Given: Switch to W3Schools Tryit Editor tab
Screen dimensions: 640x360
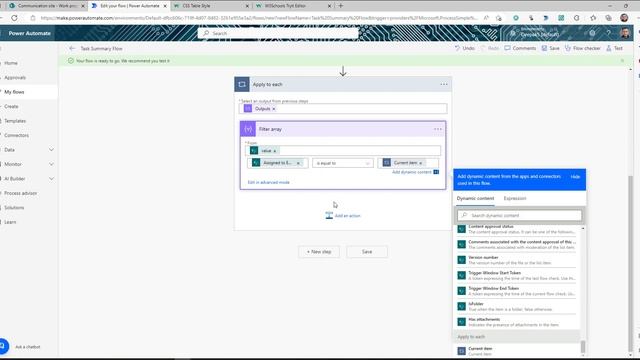Looking at the screenshot, I should (x=293, y=6).
